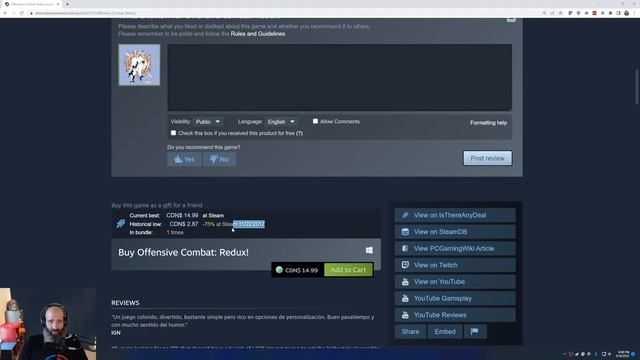Click the SteamDB database icon

[x=405, y=232]
